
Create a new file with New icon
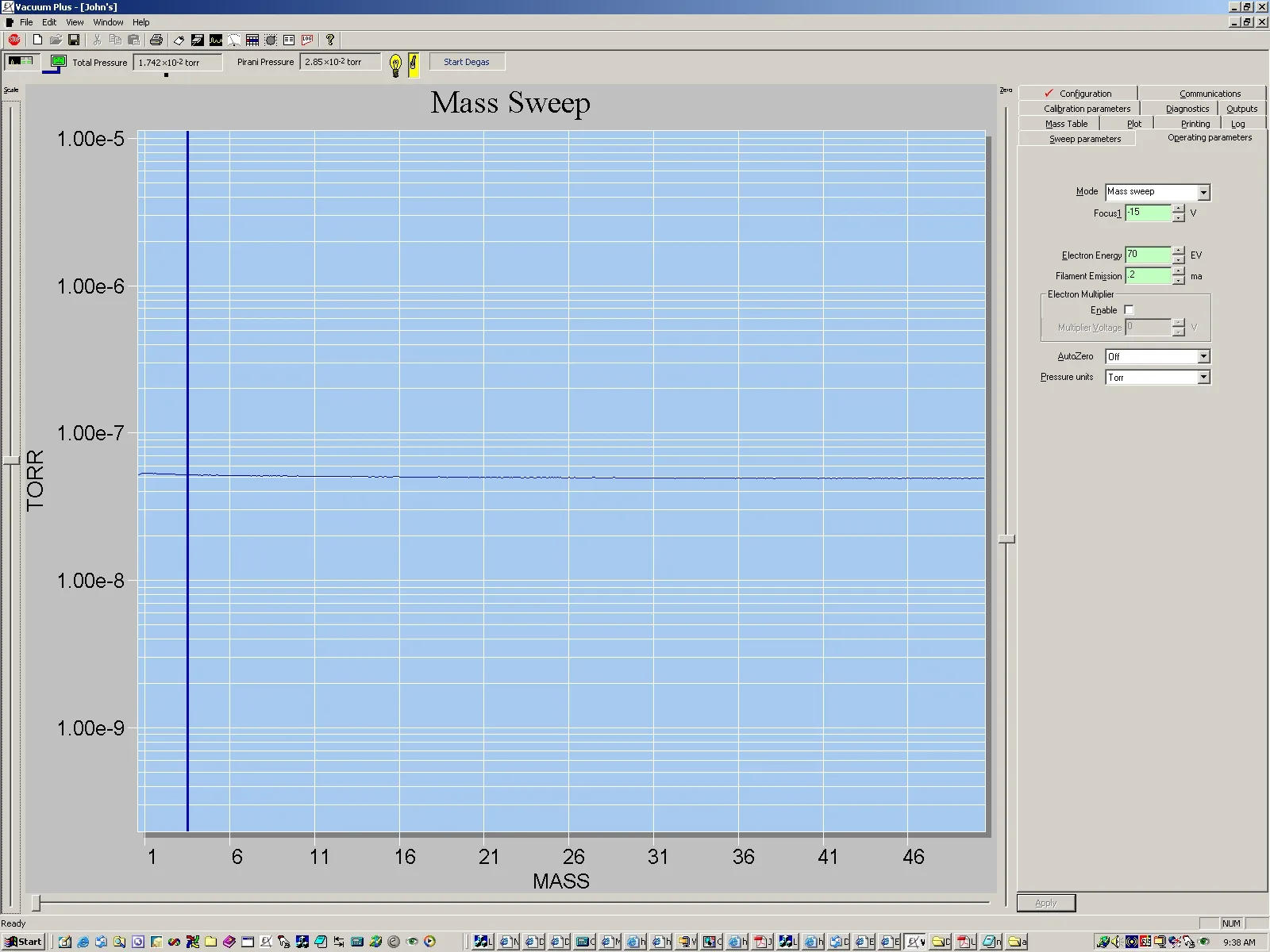pyautogui.click(x=37, y=40)
